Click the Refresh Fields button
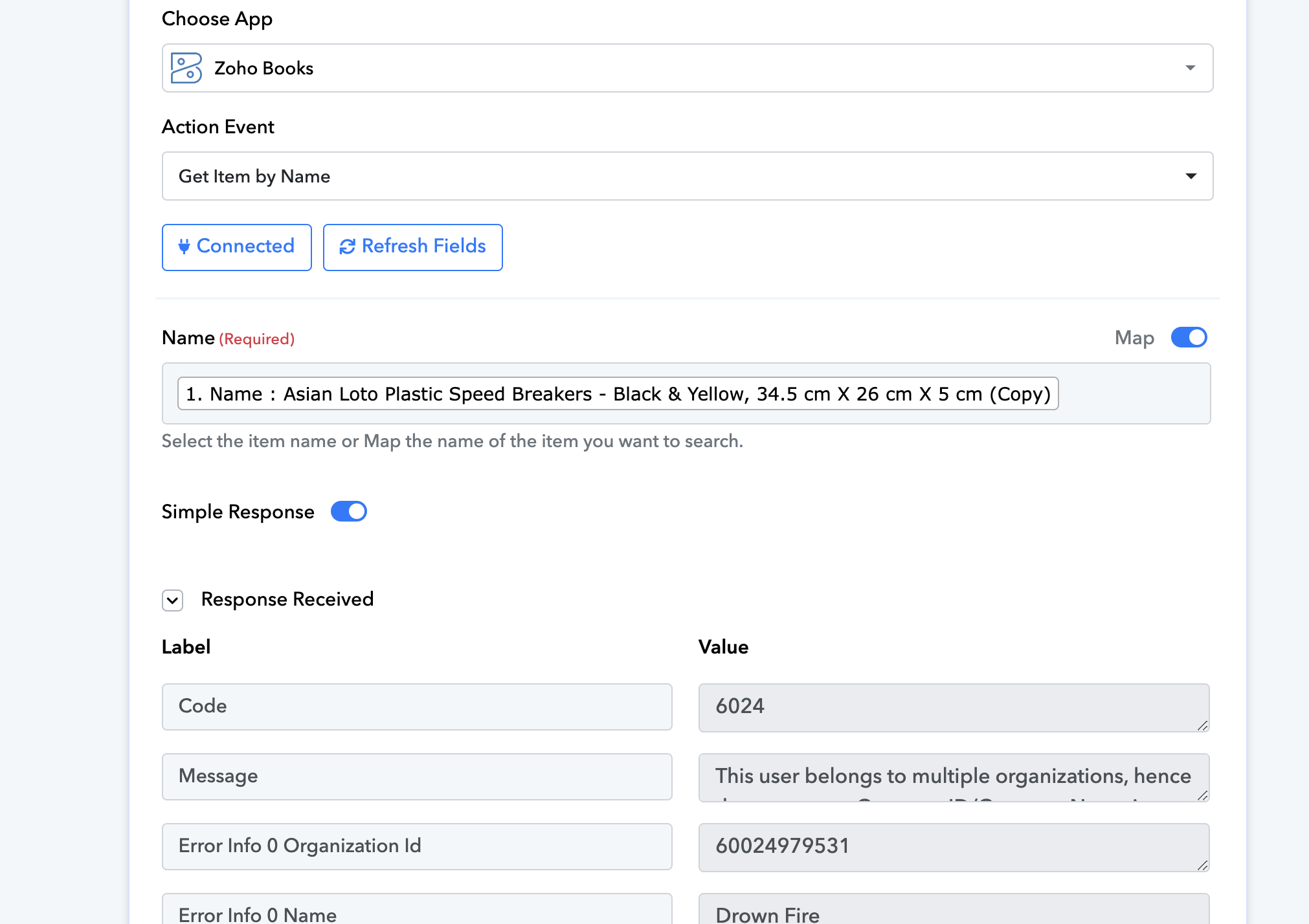Image resolution: width=1309 pixels, height=924 pixels. (x=412, y=247)
